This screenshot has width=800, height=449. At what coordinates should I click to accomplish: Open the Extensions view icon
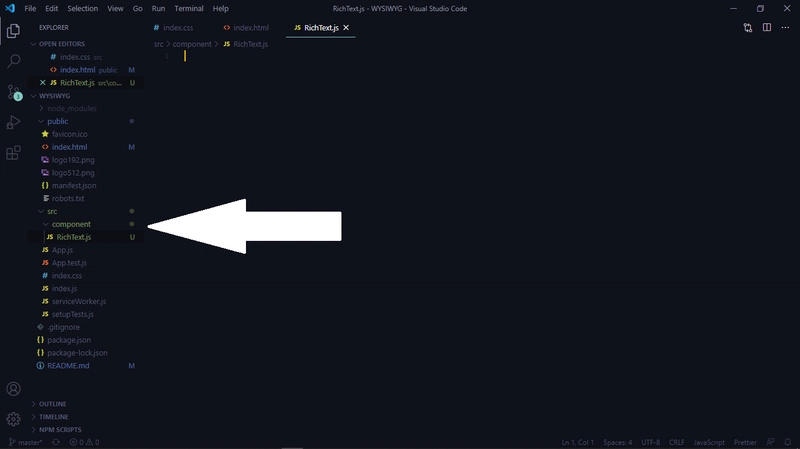point(13,153)
